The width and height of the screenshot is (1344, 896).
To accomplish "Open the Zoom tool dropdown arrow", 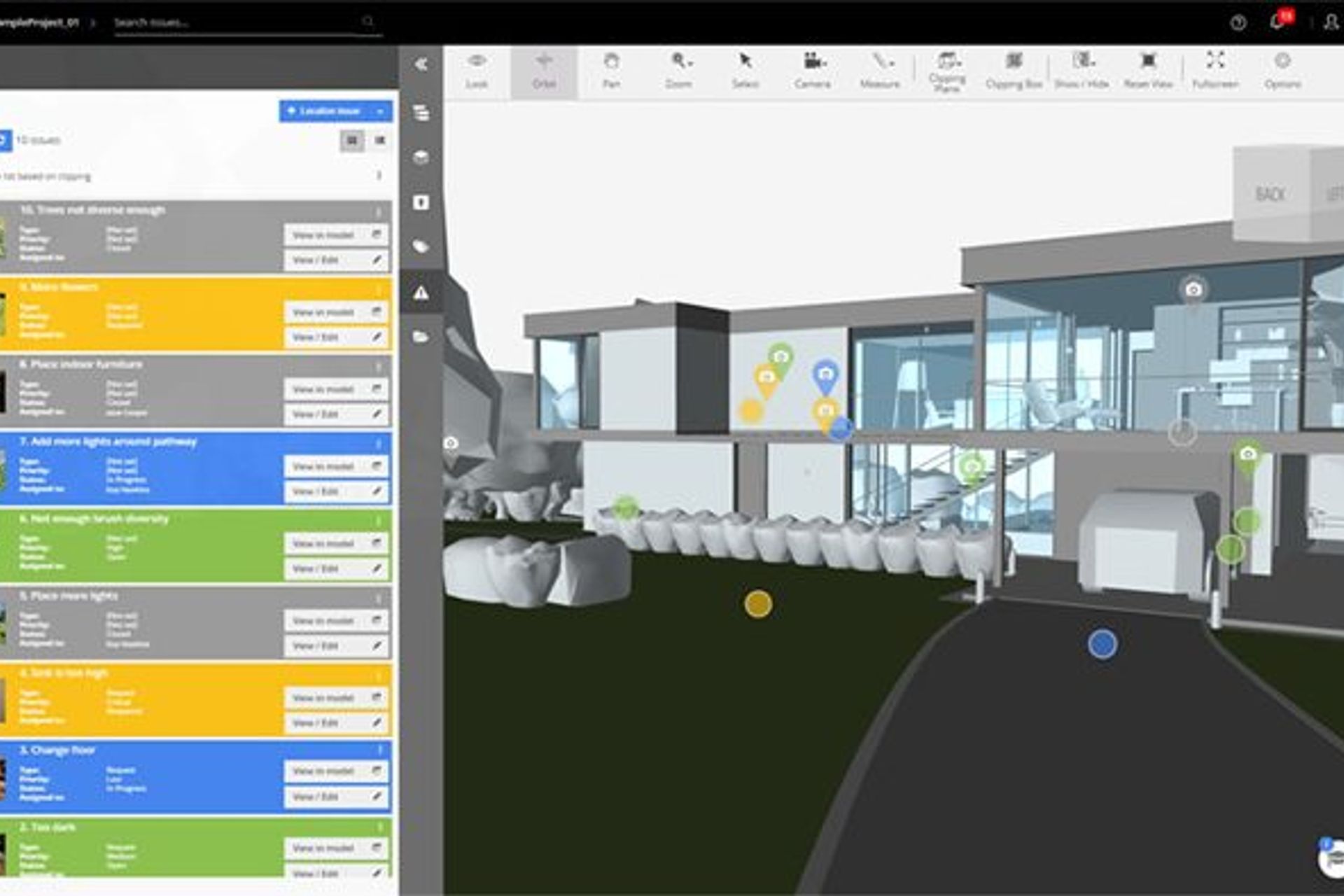I will tap(689, 62).
